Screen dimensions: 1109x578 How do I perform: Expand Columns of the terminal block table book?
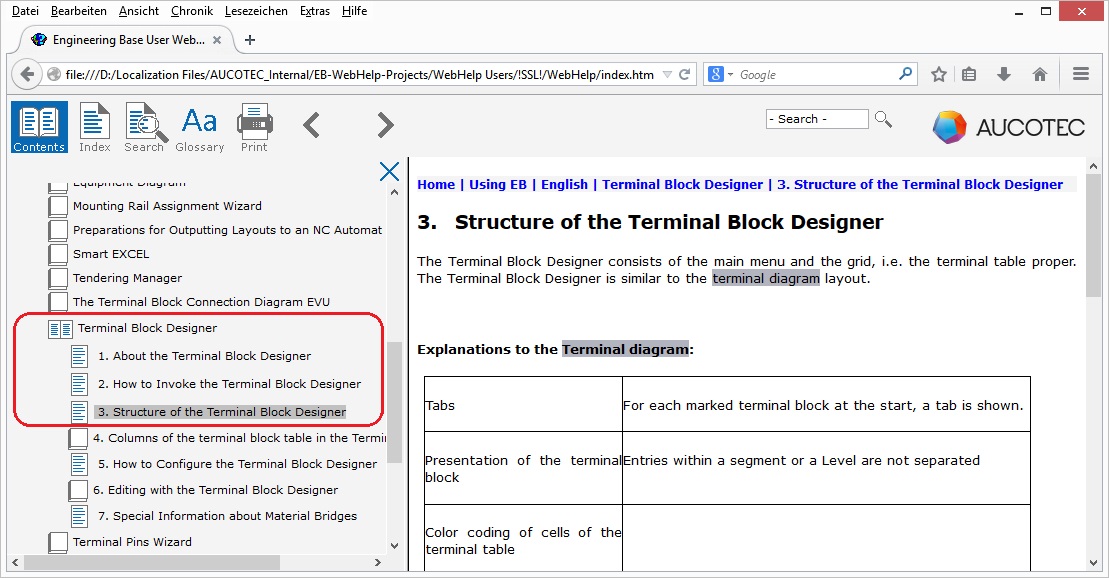pos(78,439)
